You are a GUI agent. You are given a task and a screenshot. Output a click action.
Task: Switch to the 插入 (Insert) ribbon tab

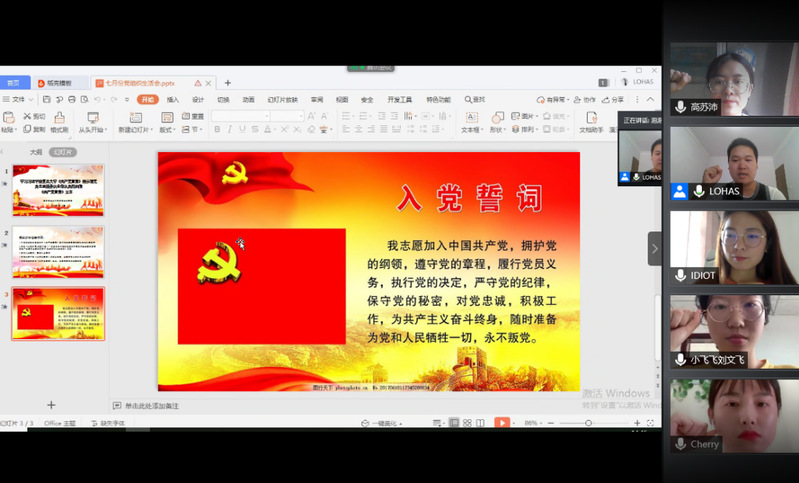173,100
